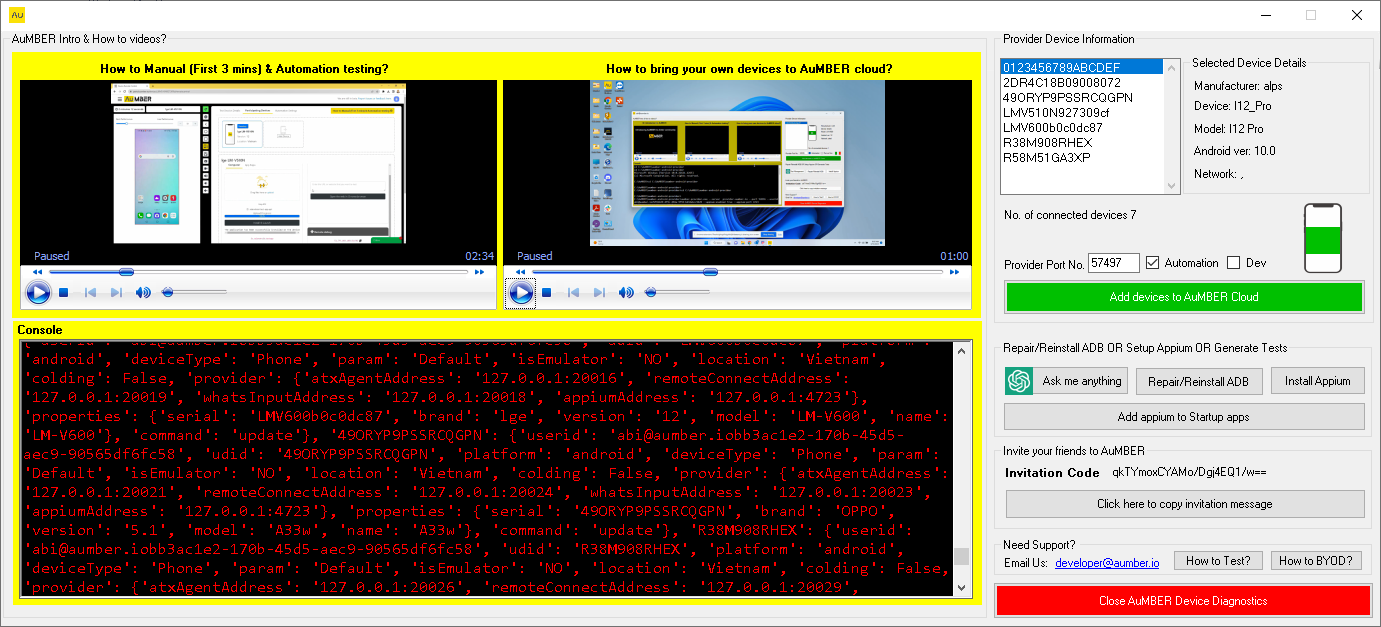Click Add appium to Startup apps

(x=1184, y=417)
